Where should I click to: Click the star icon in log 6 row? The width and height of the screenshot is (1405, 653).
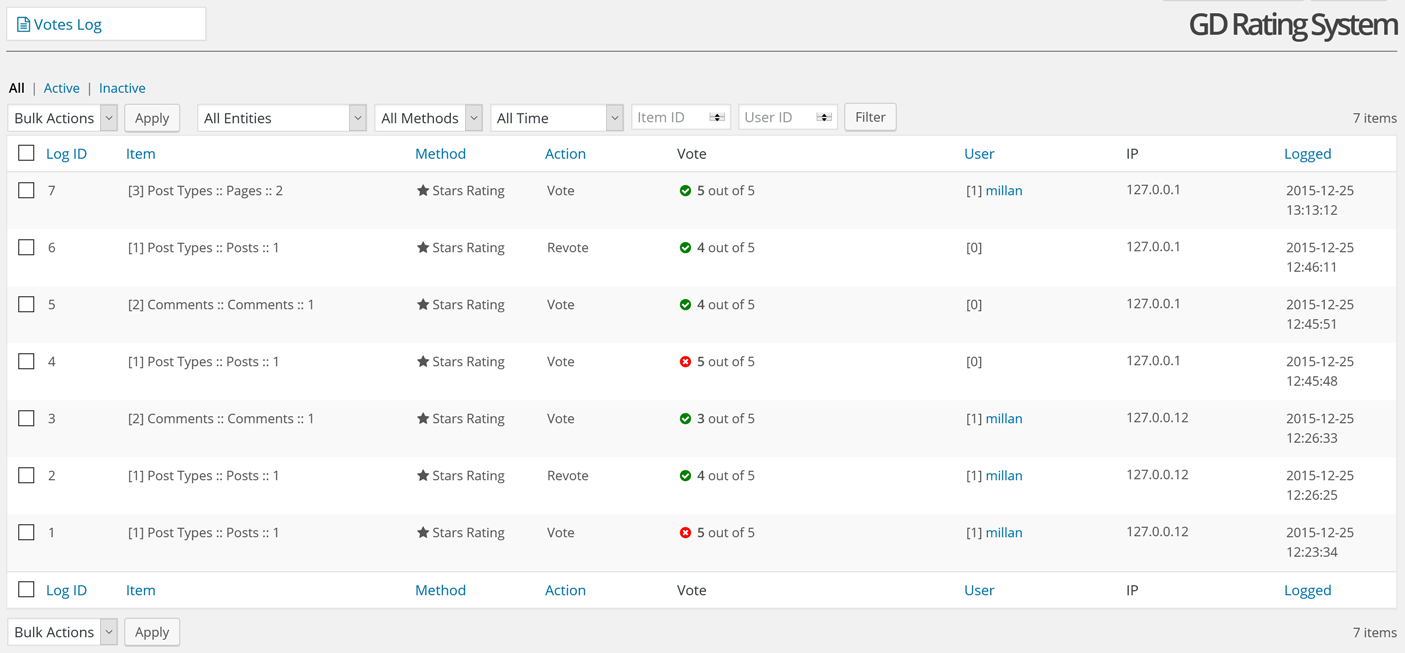tap(423, 248)
